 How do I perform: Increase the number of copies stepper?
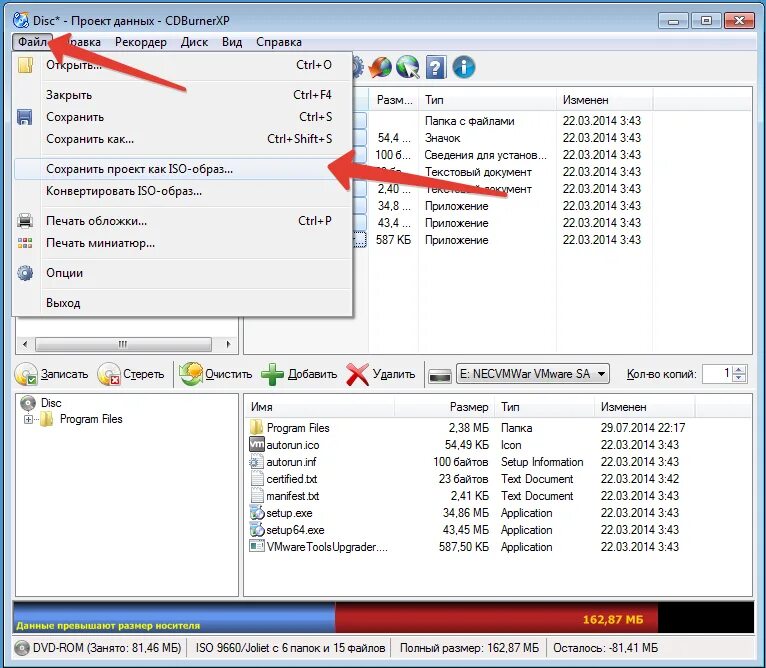coord(740,370)
